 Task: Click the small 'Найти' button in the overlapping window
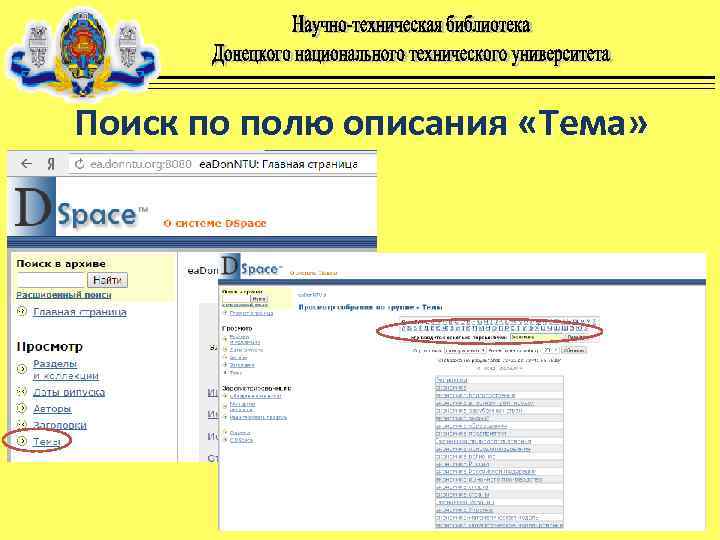tap(259, 299)
